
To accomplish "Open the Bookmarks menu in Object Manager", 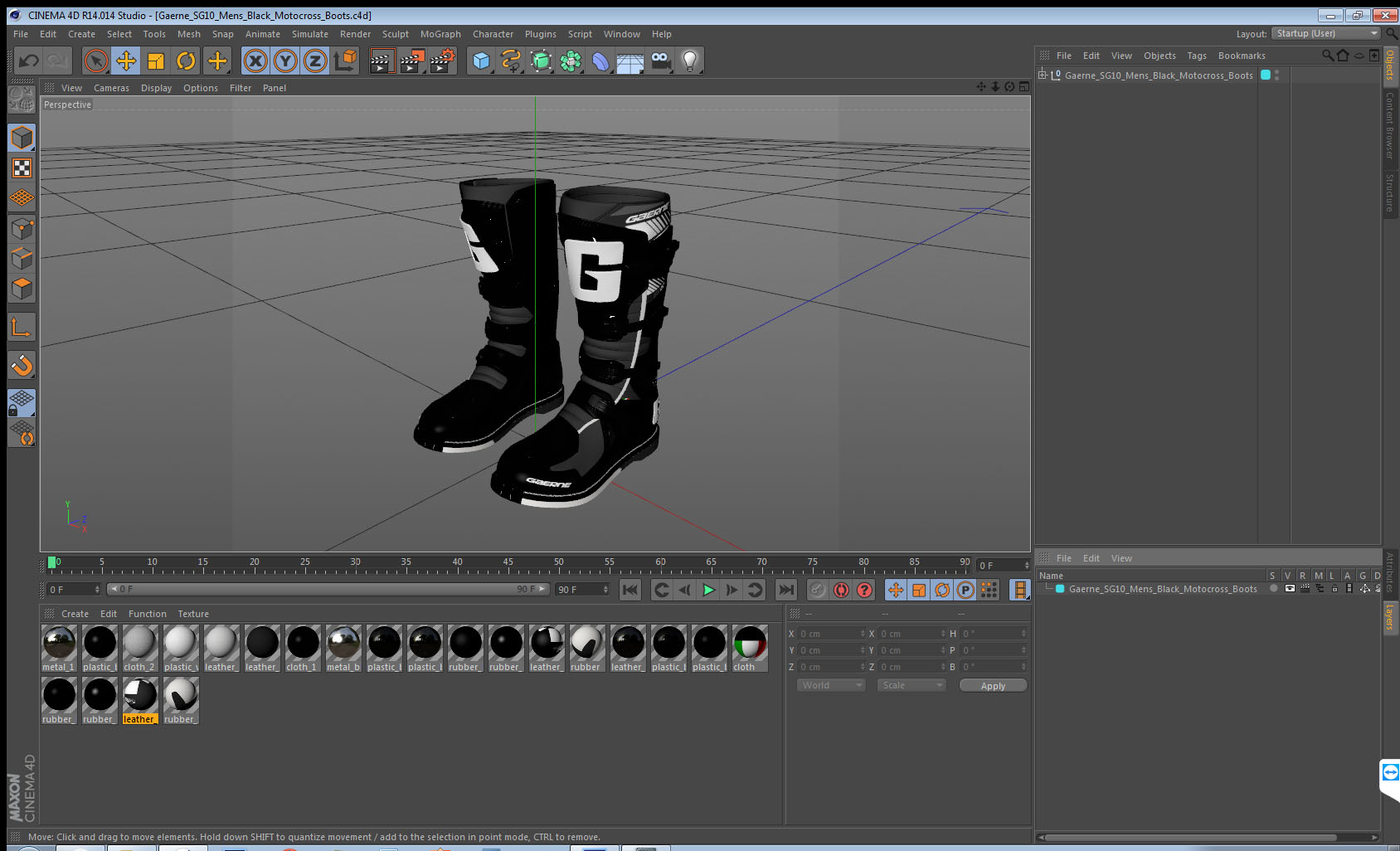I will coord(1242,56).
